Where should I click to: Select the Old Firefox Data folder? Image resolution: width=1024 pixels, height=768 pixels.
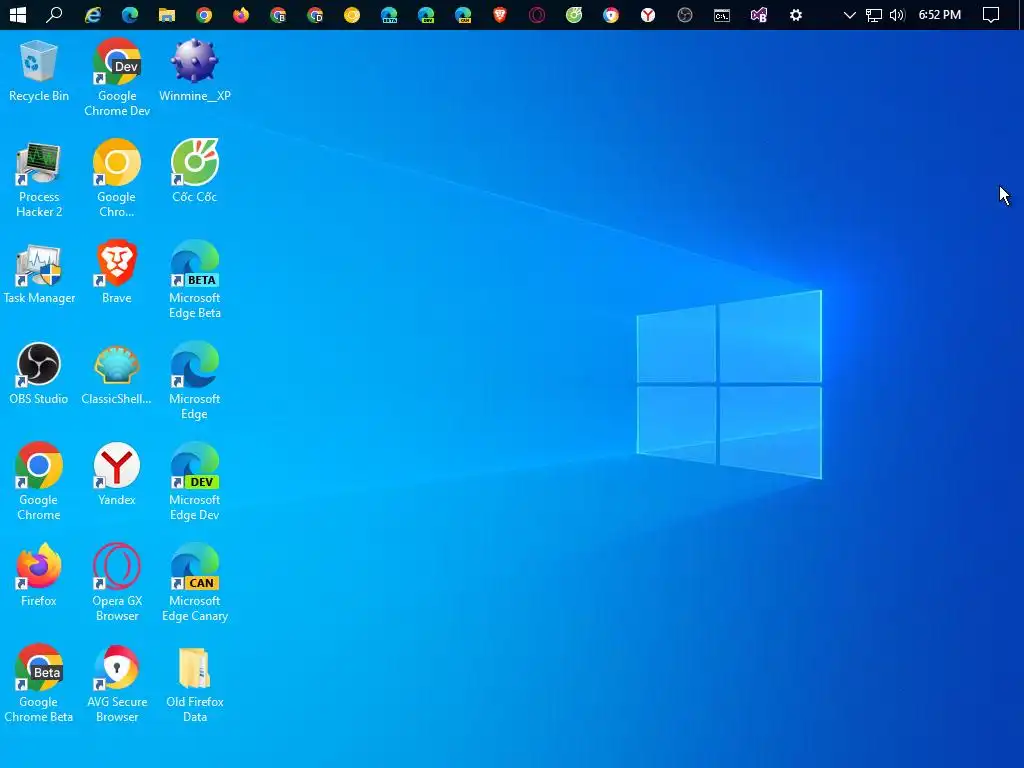tap(195, 684)
